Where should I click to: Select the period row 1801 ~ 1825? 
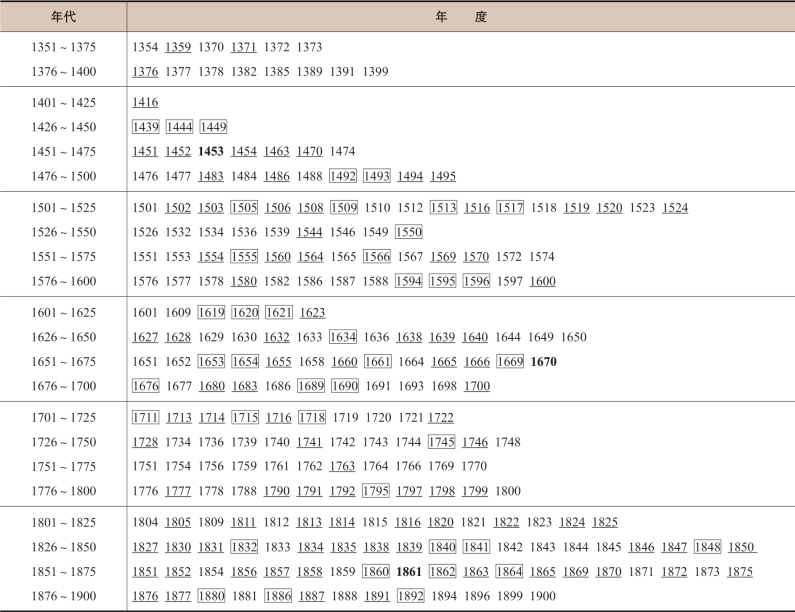63,523
